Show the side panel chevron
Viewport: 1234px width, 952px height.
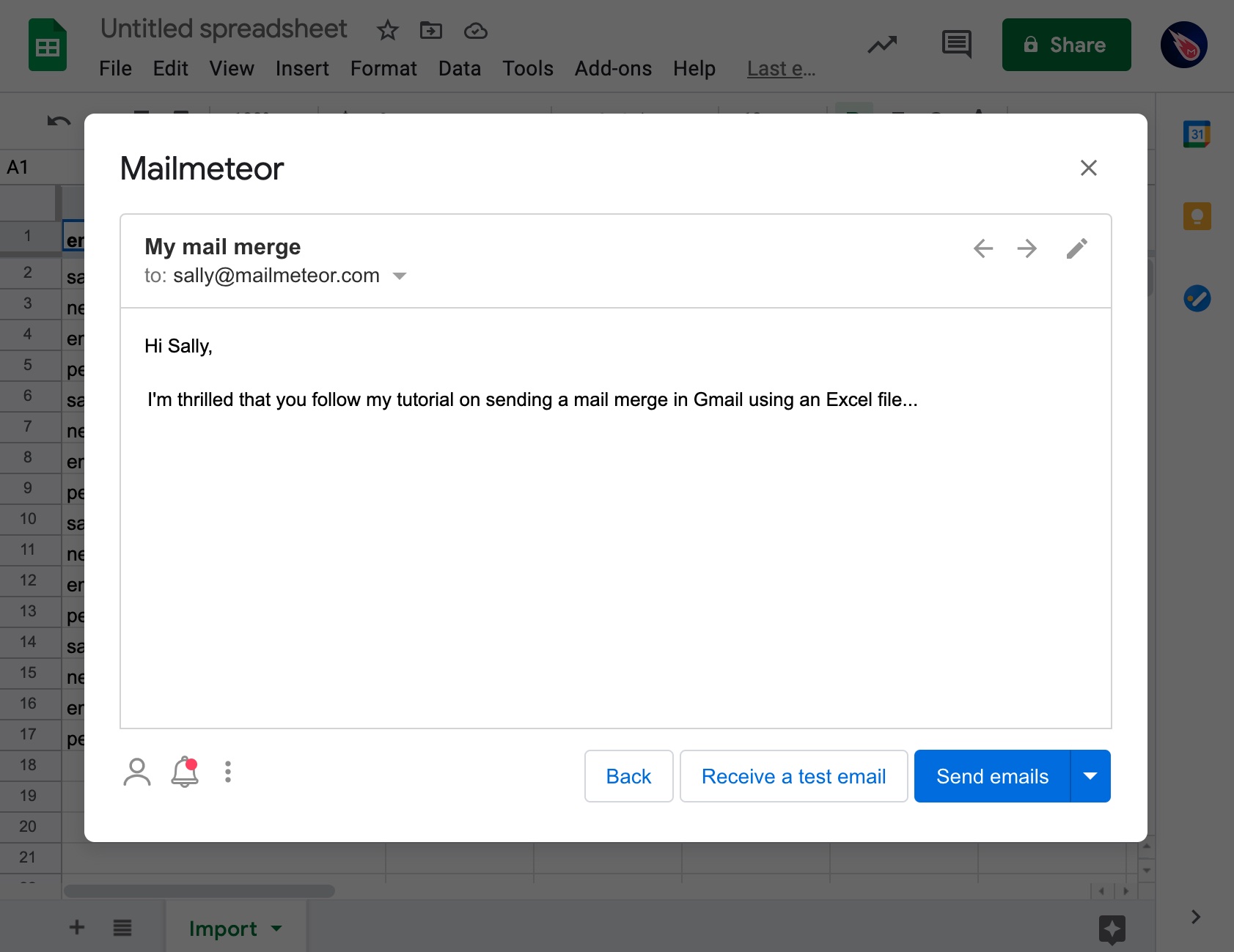(x=1196, y=917)
